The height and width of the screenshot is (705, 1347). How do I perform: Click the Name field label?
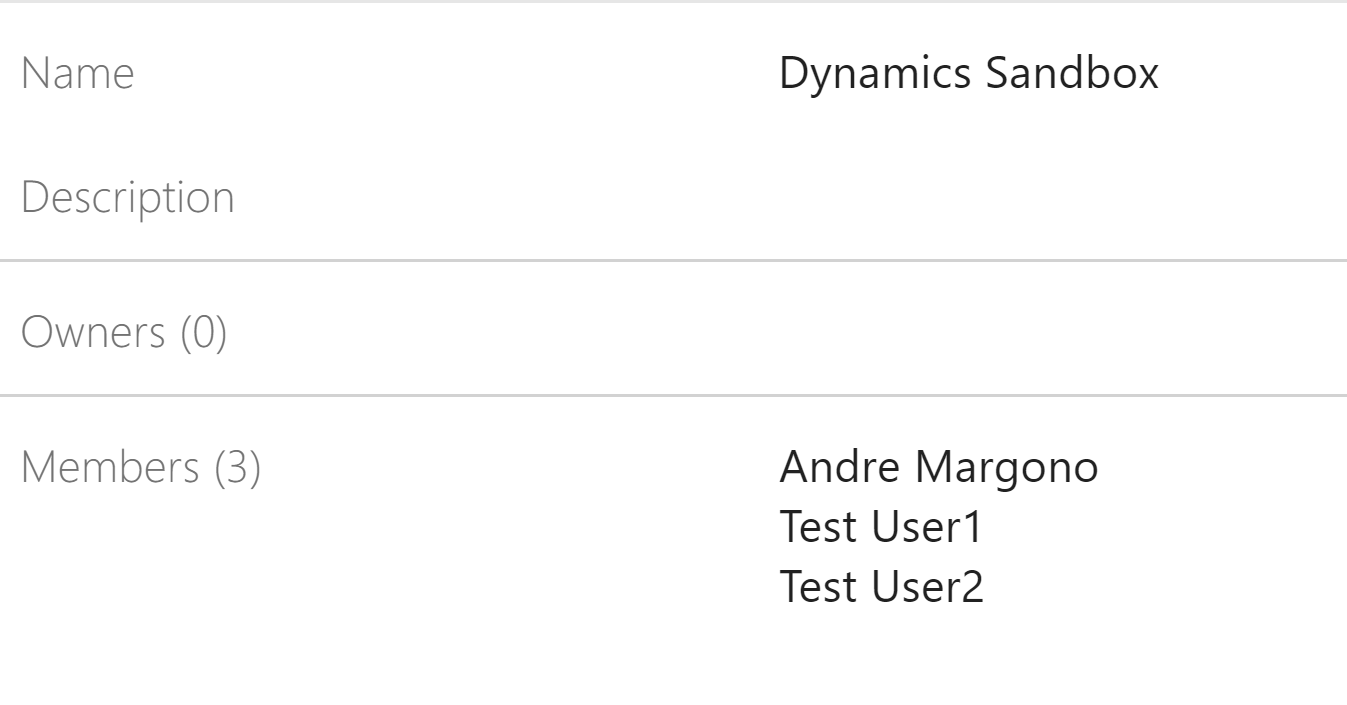coord(78,74)
